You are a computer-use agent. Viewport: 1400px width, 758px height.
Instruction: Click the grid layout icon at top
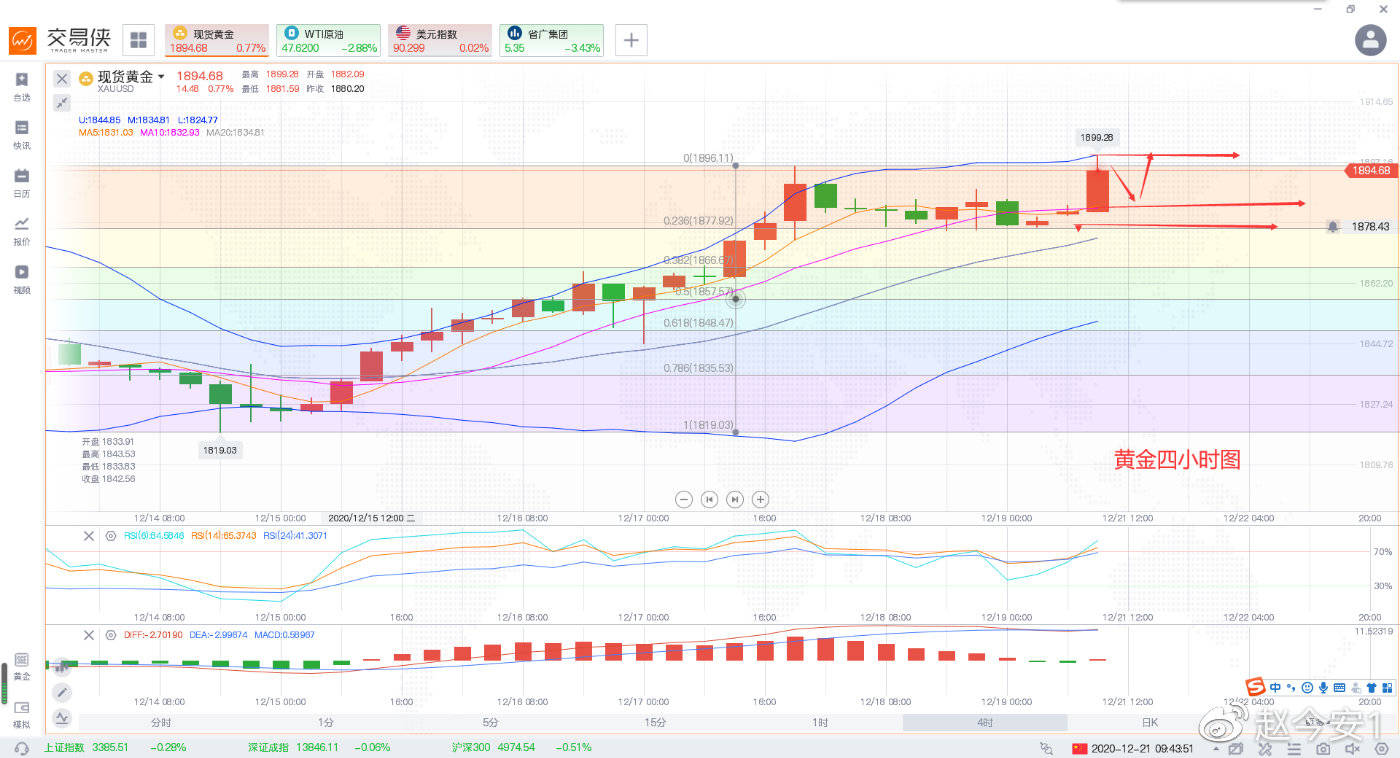pos(138,40)
